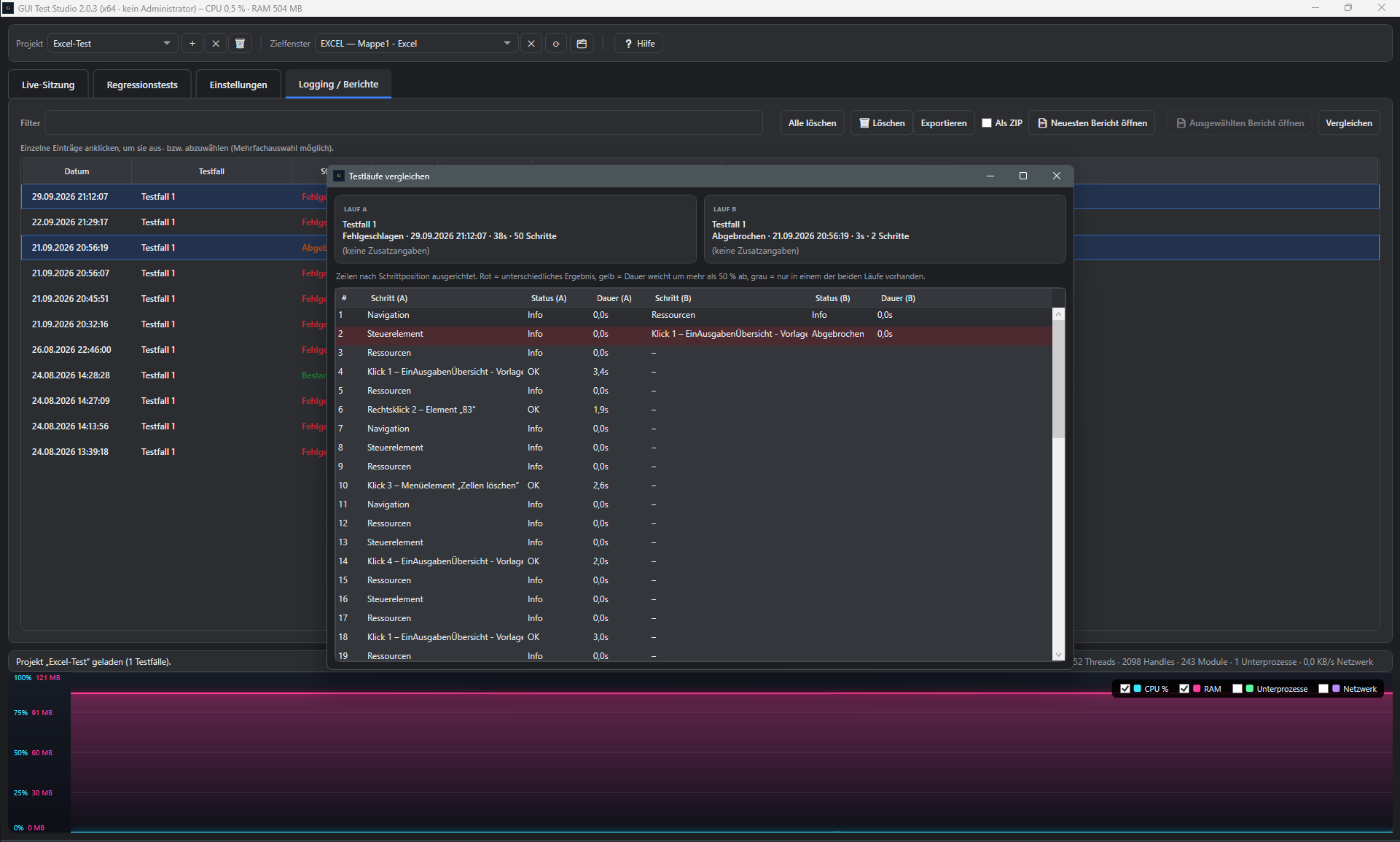The width and height of the screenshot is (1400, 842).
Task: Click into the Filter input field
Action: pyautogui.click(x=404, y=123)
